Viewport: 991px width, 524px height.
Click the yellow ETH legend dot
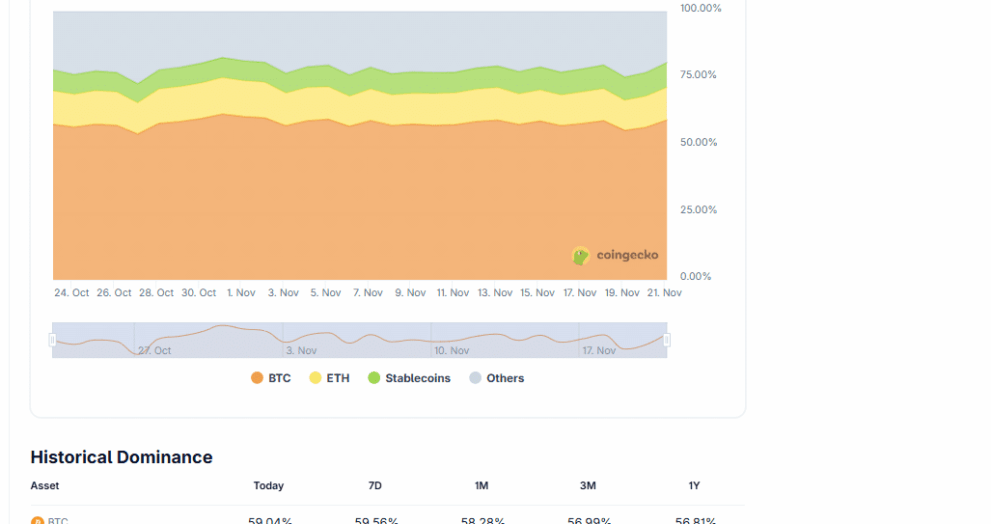[315, 378]
